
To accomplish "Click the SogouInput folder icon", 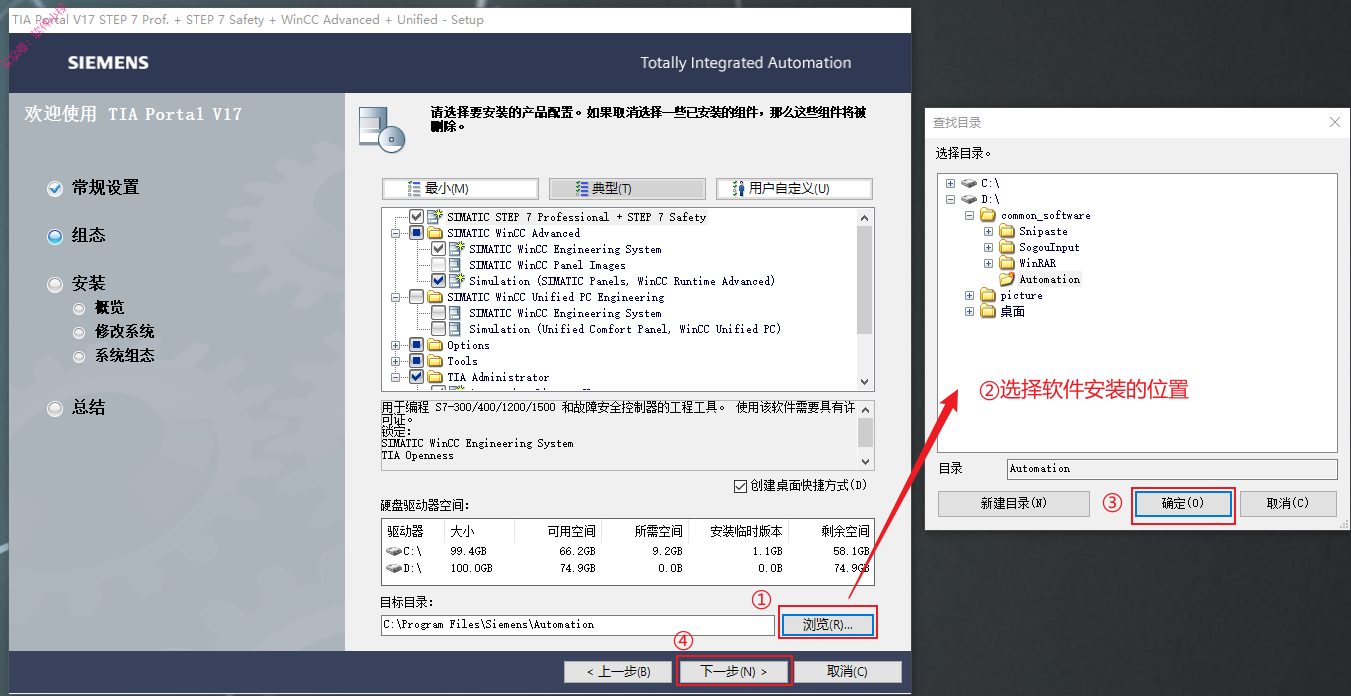I will pyautogui.click(x=1006, y=247).
